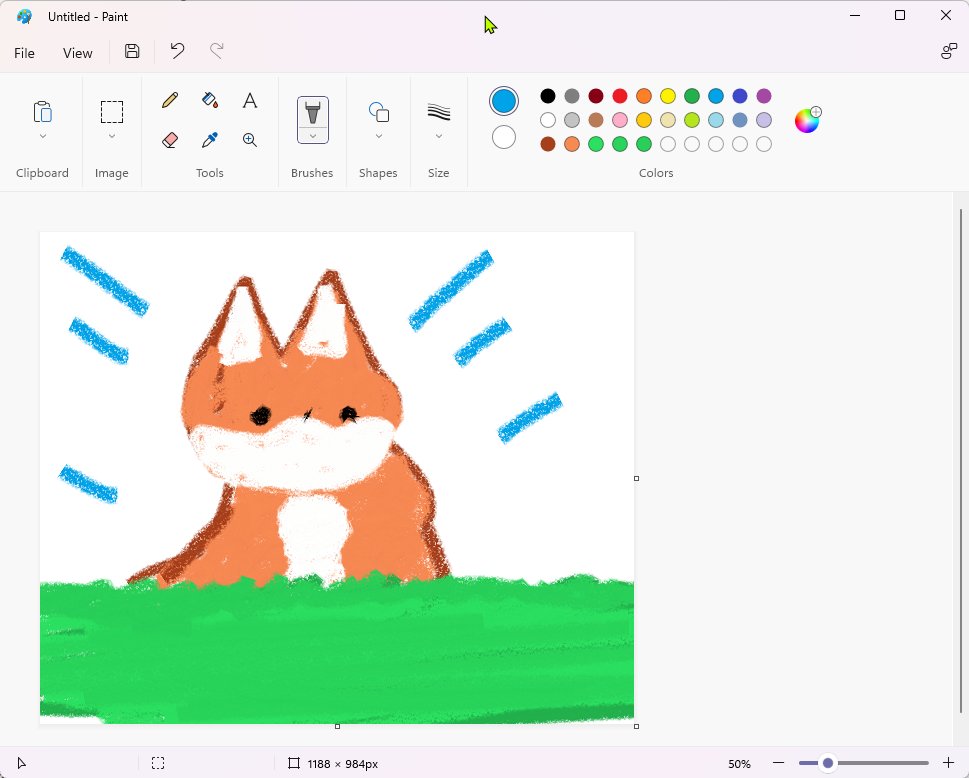Click the rectangular Select tool icon

tap(112, 112)
